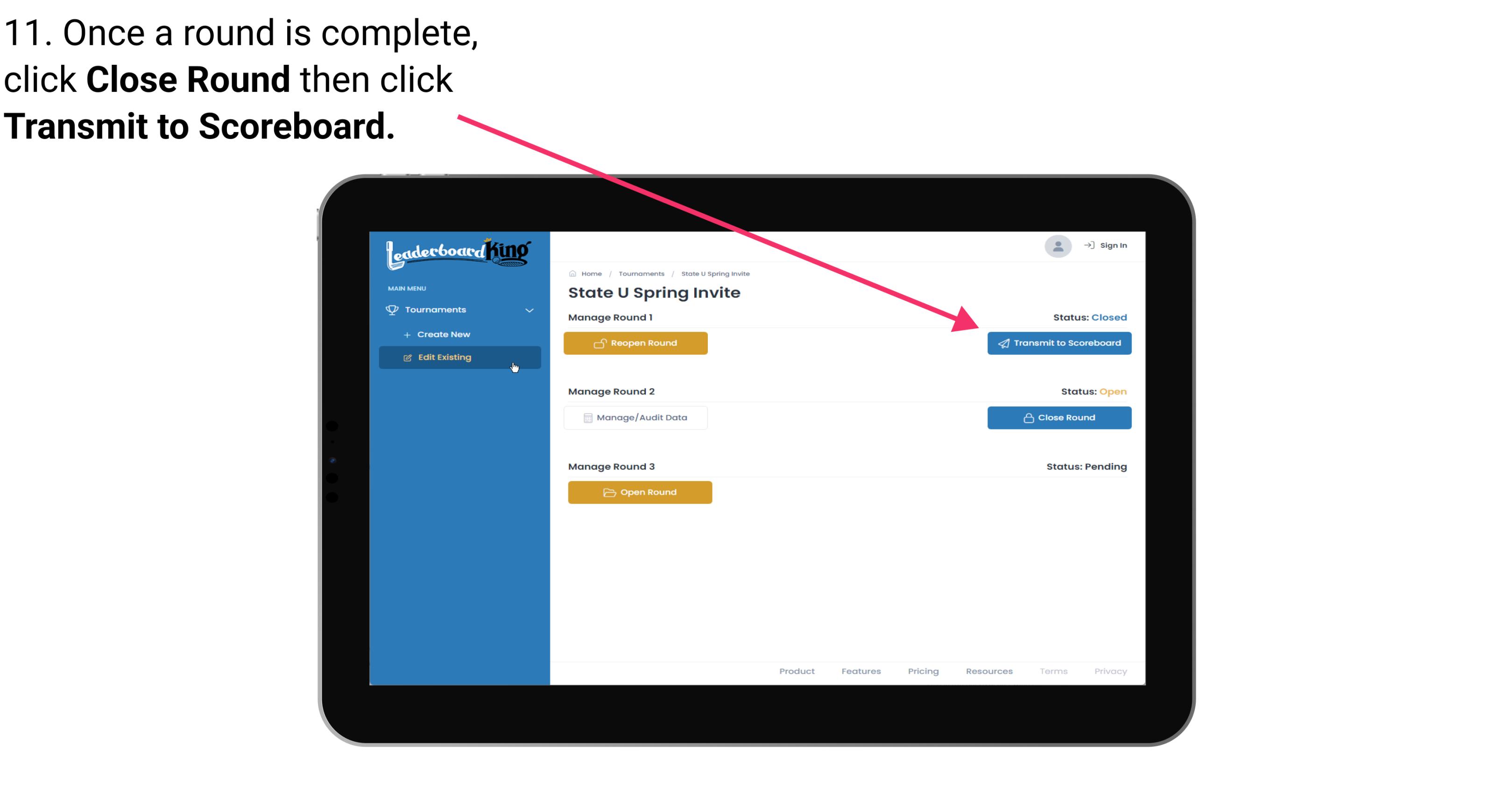
Task: Click the Reopen Round button
Action: [637, 343]
